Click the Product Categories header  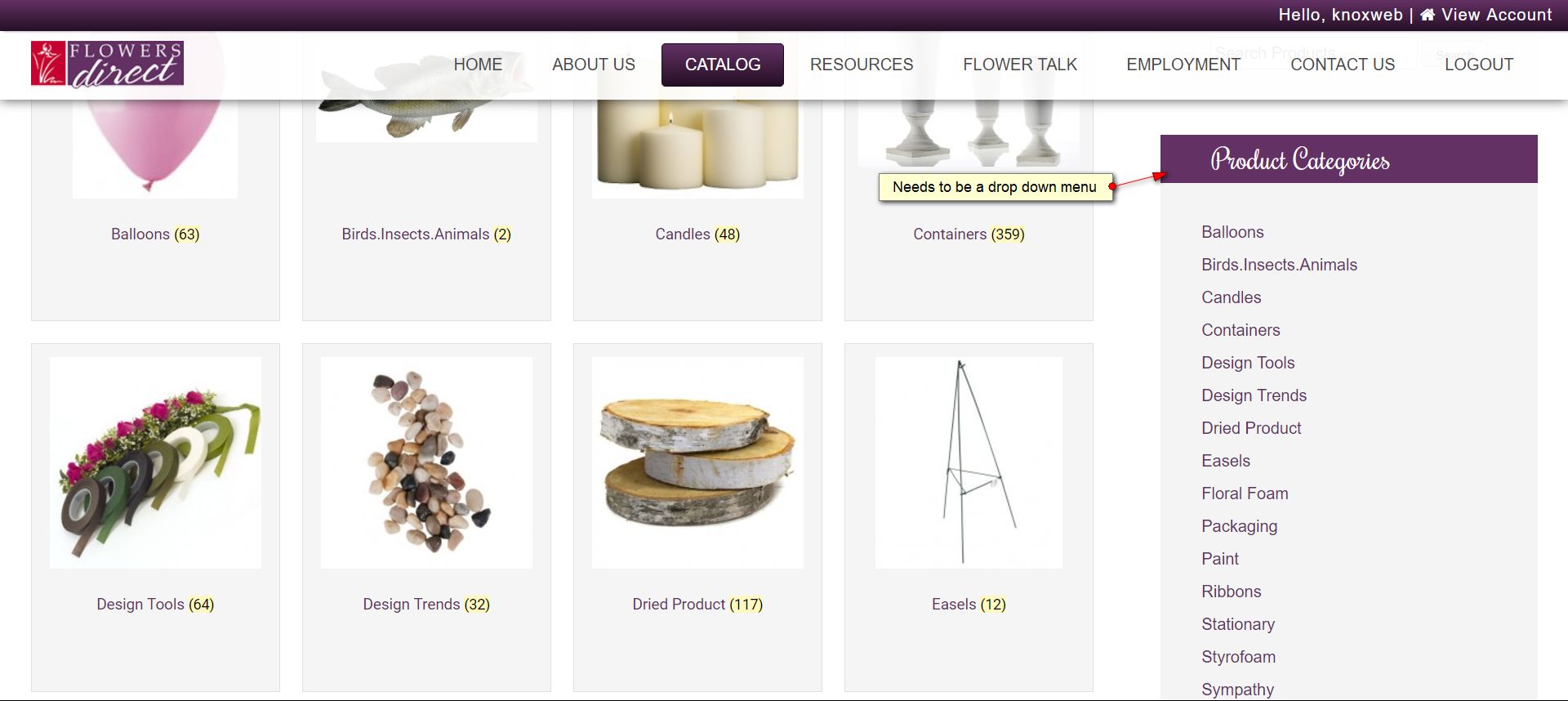(1349, 159)
